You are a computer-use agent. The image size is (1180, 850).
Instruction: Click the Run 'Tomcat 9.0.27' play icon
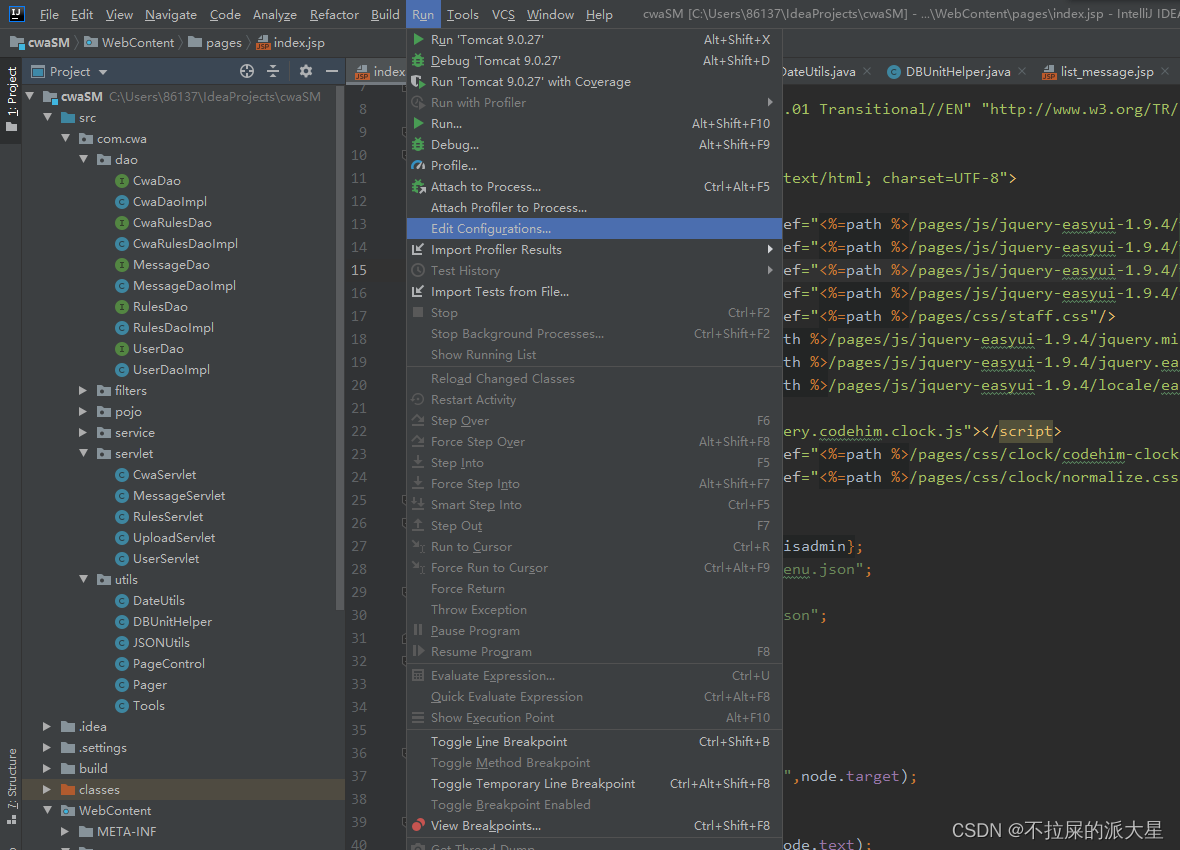click(x=418, y=39)
